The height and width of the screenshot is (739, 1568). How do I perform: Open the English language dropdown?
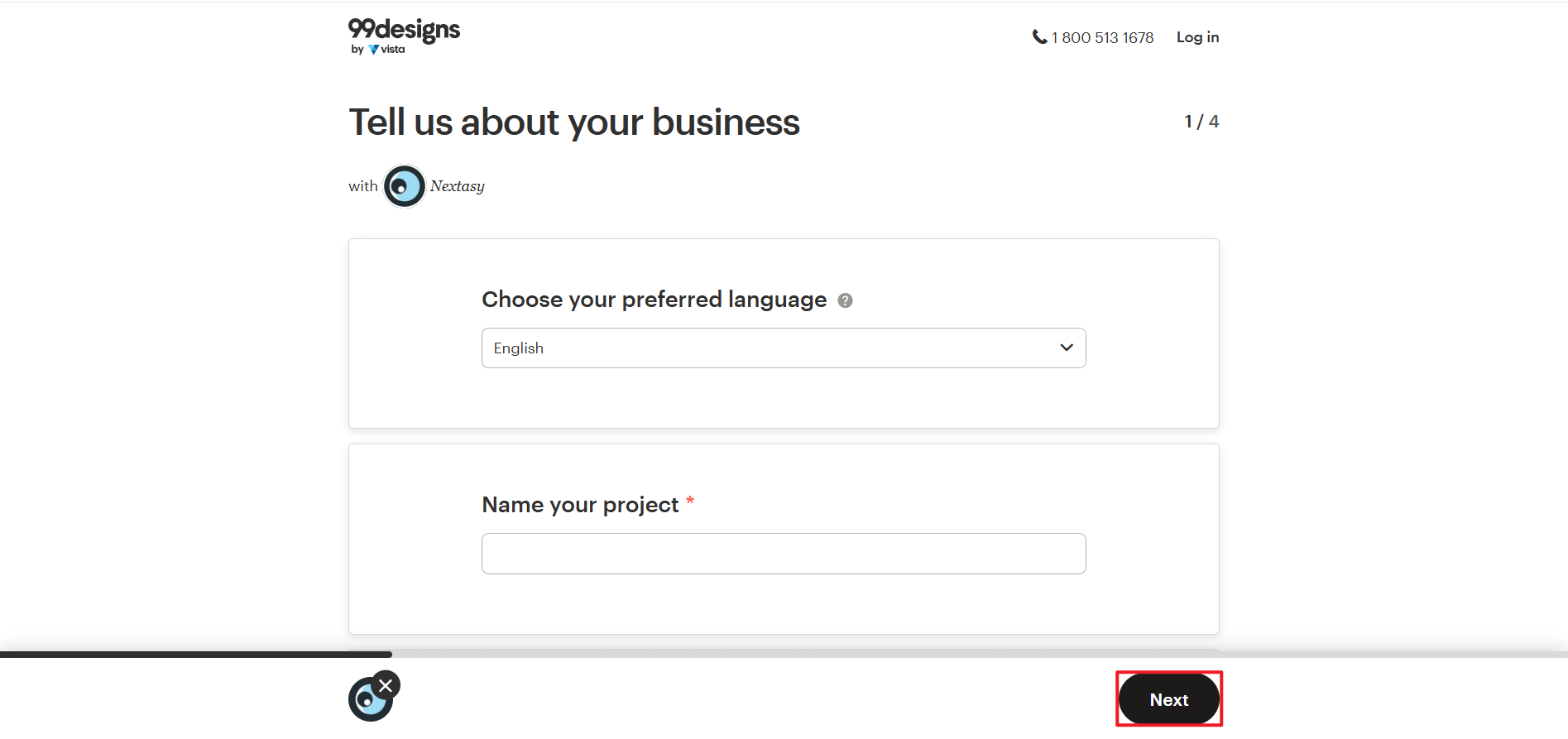(x=783, y=348)
